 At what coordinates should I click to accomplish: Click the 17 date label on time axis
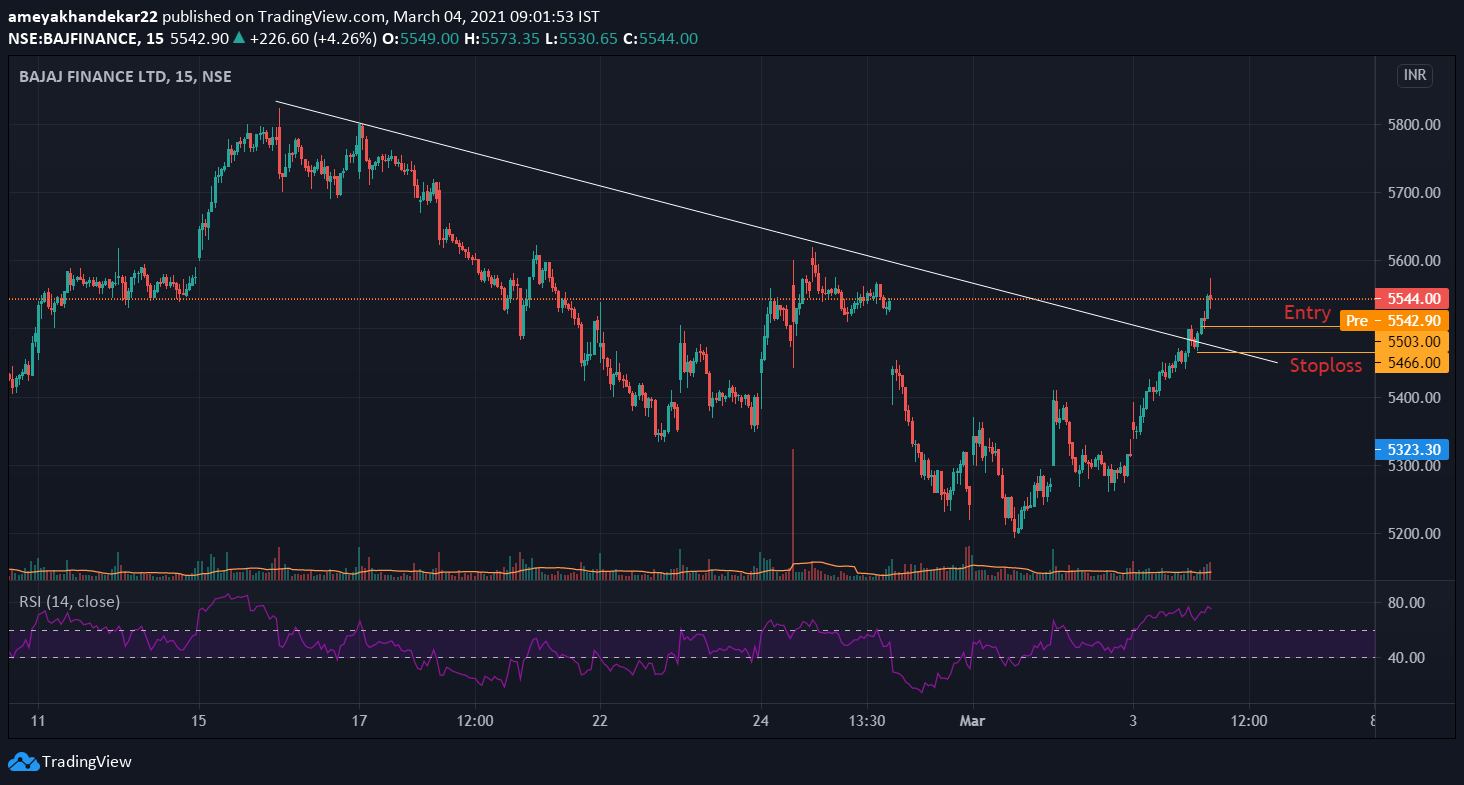[x=360, y=721]
